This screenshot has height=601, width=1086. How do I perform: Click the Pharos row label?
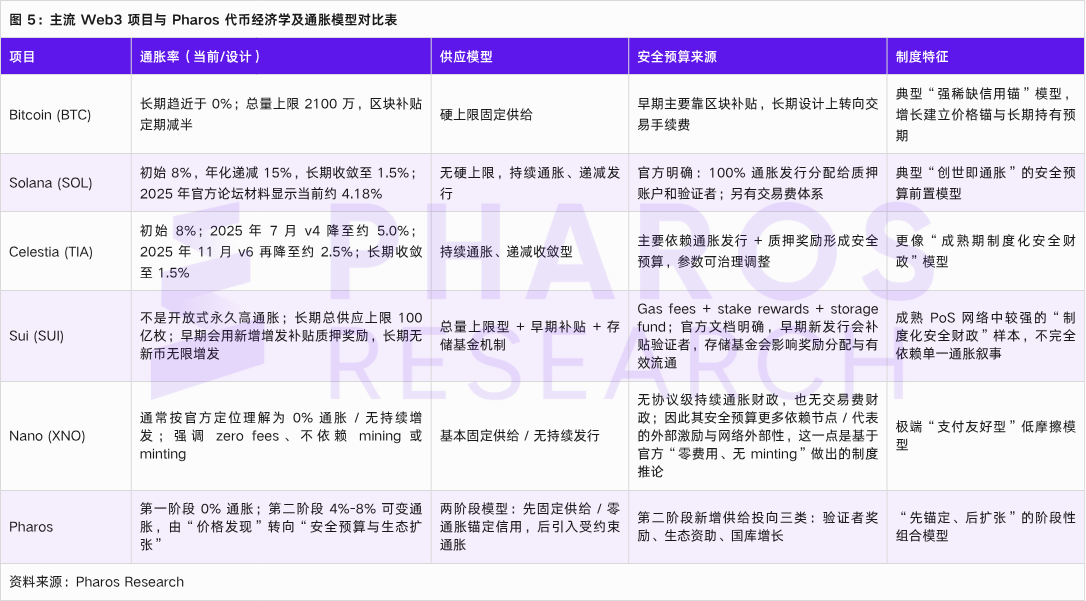click(x=31, y=527)
